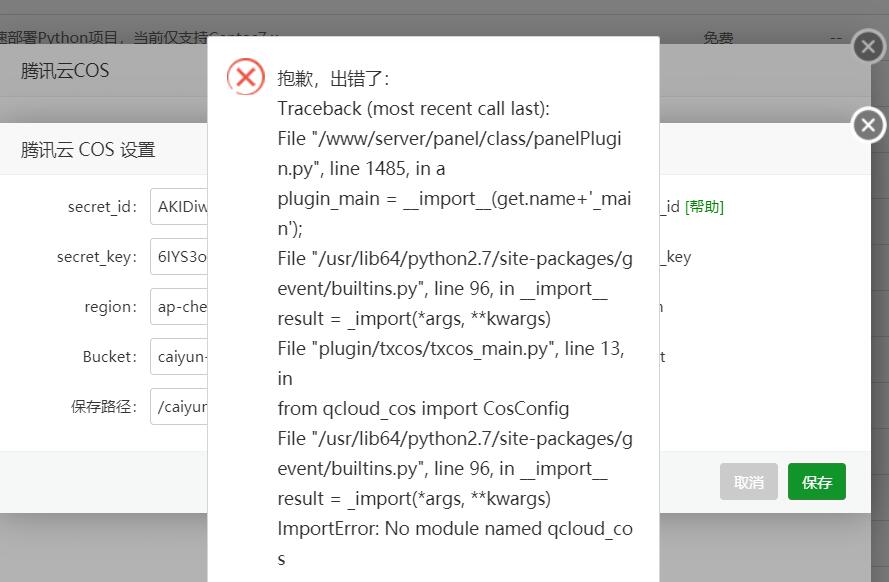Click the 保存路径: field label
This screenshot has height=582, width=889.
click(104, 406)
